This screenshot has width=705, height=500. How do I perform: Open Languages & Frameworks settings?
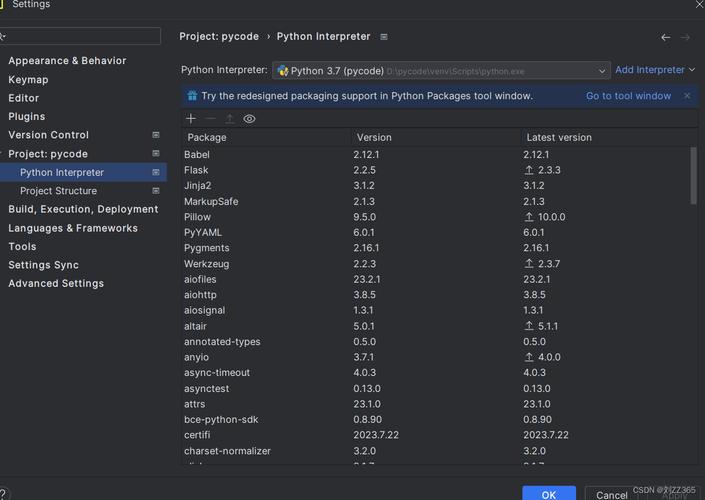point(73,228)
